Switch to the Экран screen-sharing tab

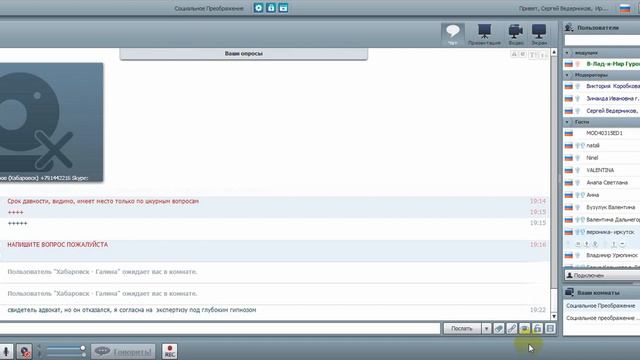[539, 34]
